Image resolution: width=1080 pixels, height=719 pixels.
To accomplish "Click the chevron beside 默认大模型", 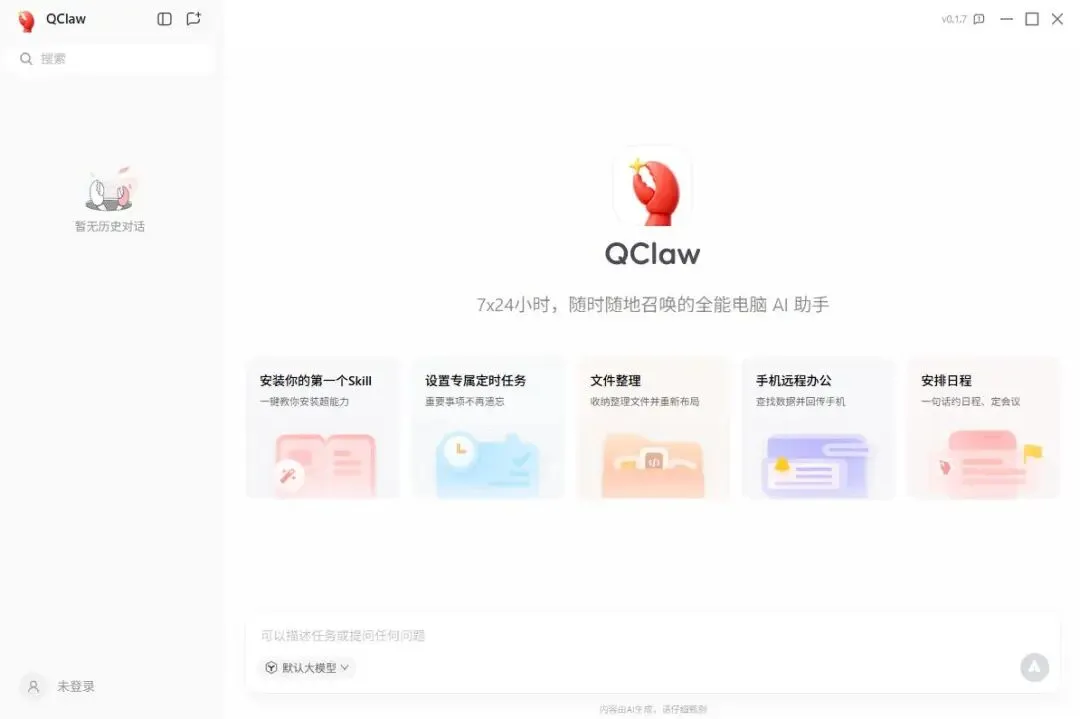I will point(344,667).
